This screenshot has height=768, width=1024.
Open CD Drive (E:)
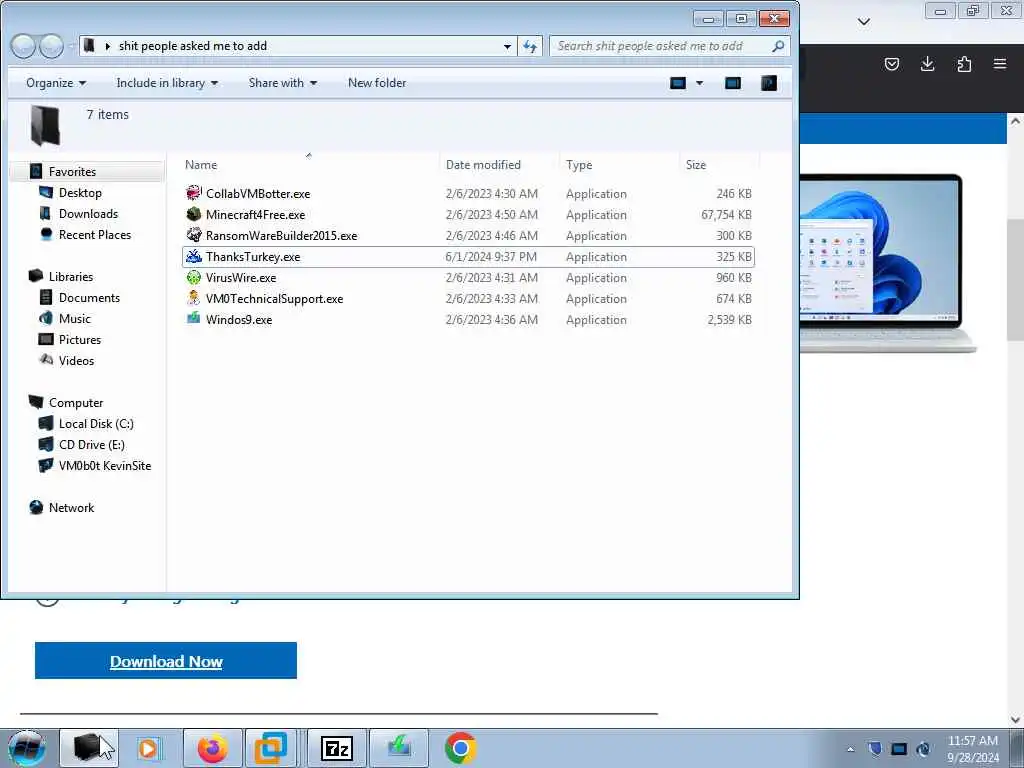pyautogui.click(x=91, y=445)
